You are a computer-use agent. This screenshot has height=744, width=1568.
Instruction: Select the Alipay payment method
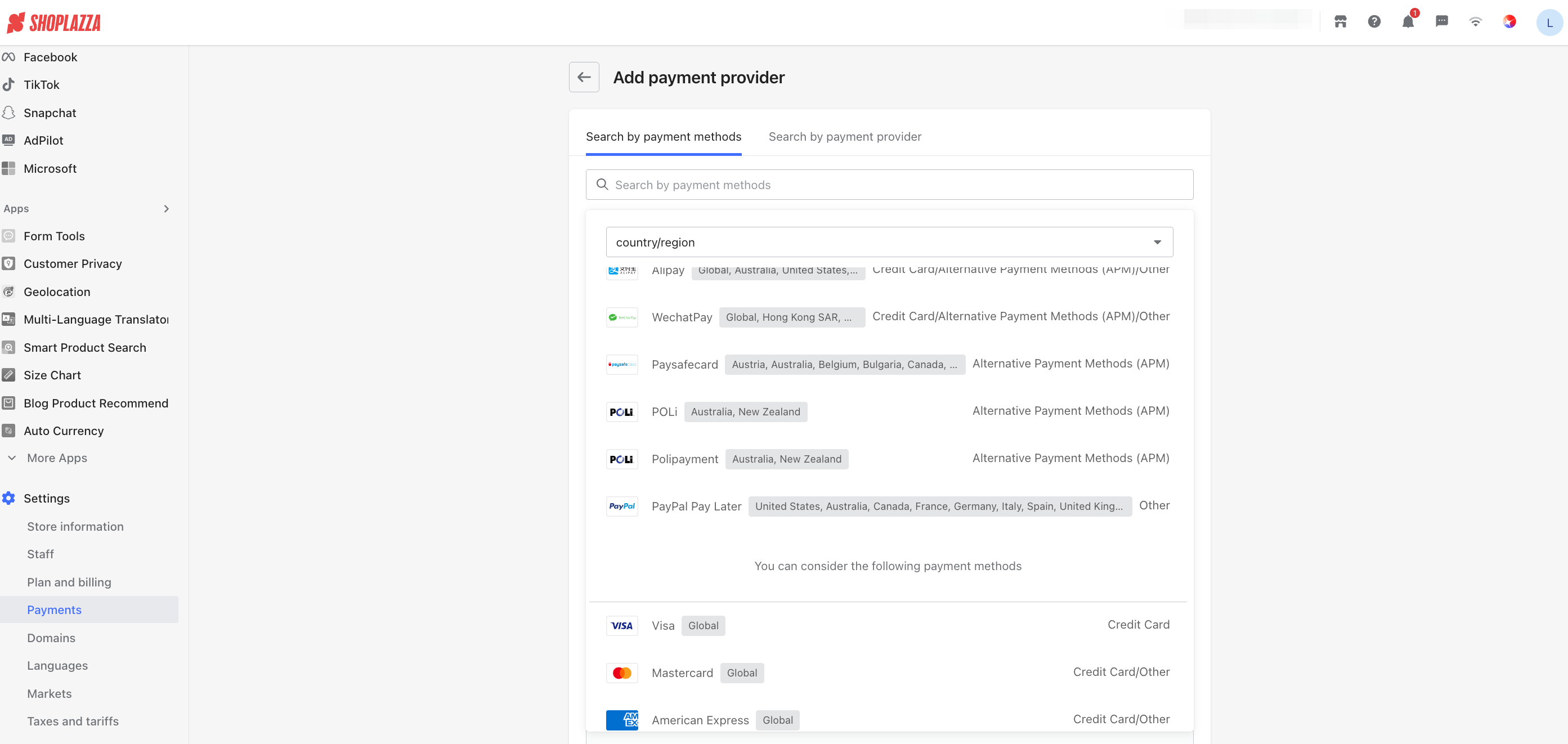(x=888, y=270)
